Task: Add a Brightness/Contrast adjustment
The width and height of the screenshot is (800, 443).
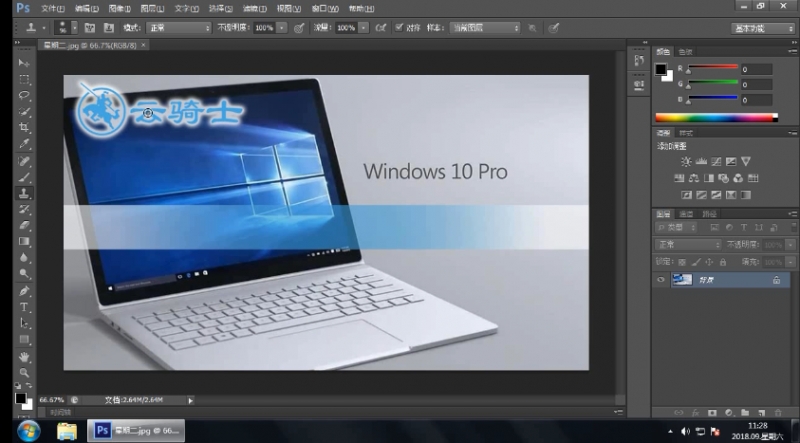Action: tap(686, 161)
